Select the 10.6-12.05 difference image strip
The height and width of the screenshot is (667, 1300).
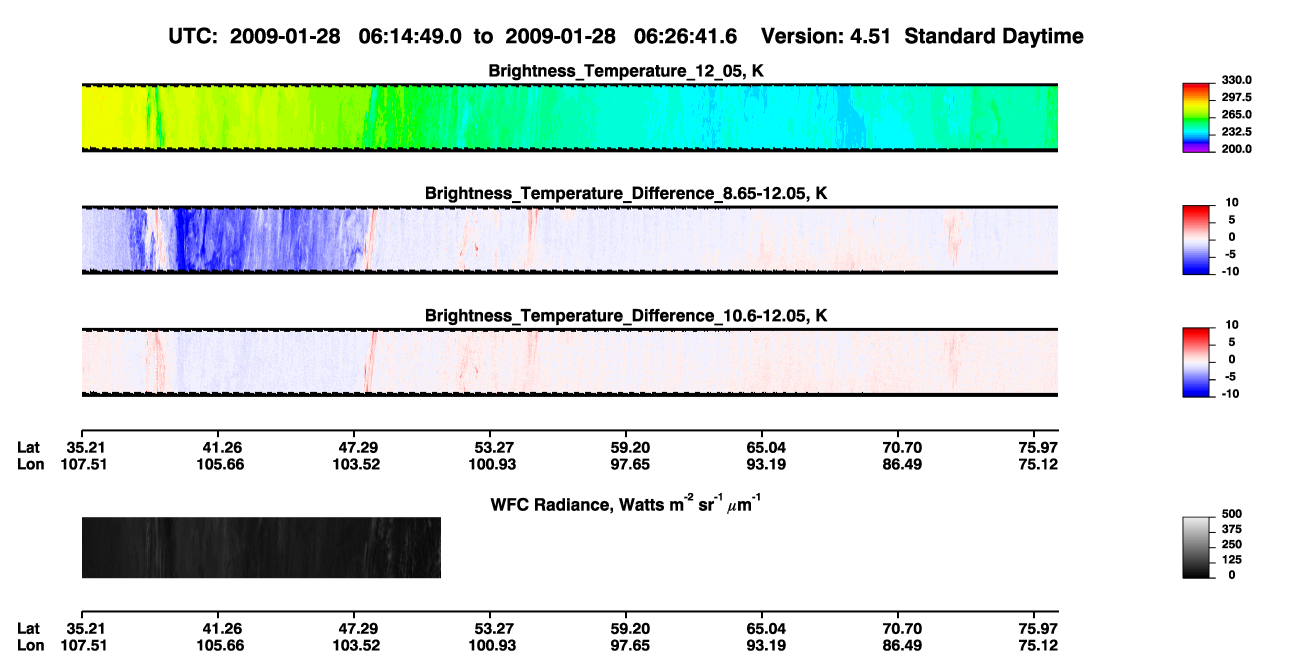[x=570, y=362]
